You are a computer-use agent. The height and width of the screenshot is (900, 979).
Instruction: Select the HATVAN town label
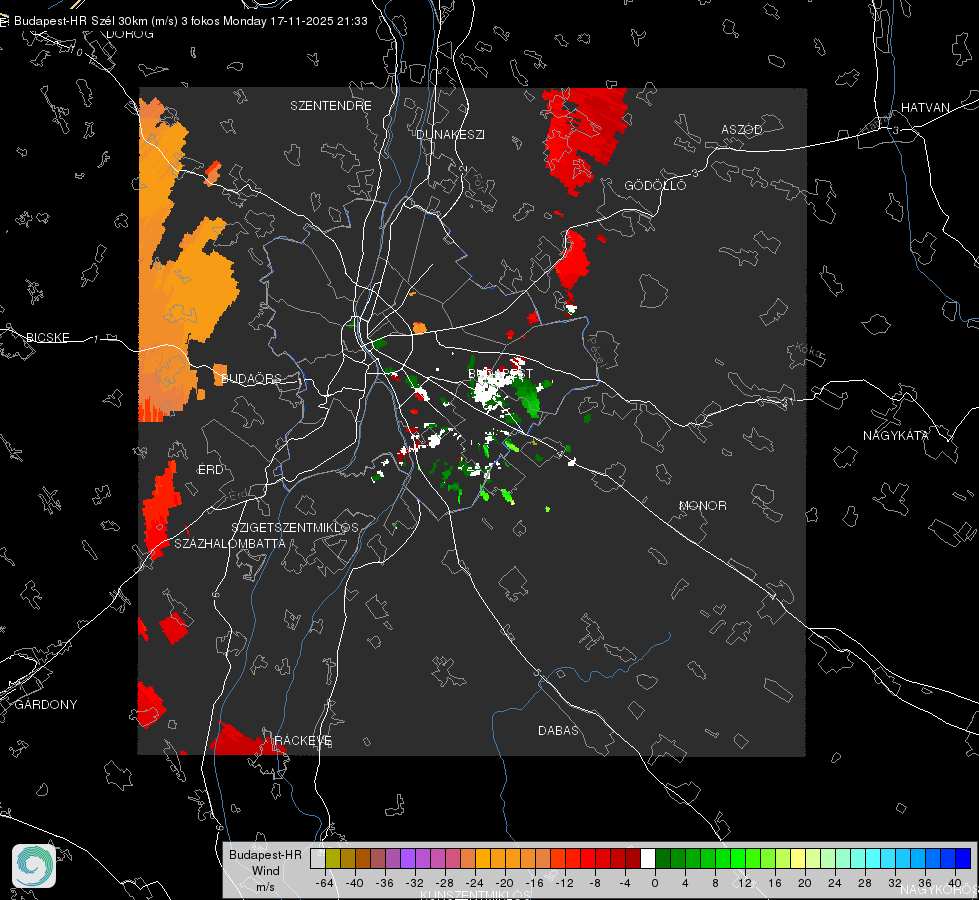point(925,107)
